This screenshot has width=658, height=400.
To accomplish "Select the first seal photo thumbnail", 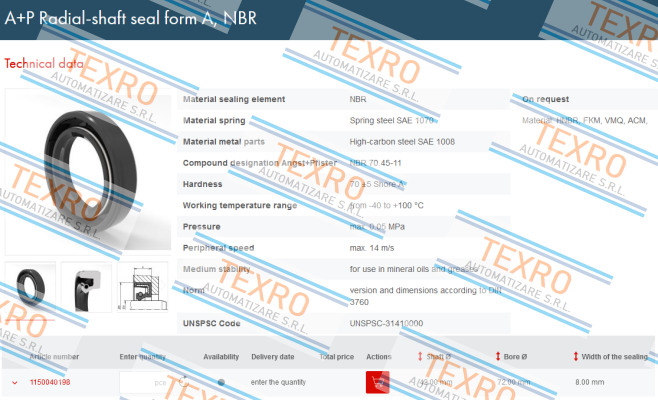I will [30, 287].
